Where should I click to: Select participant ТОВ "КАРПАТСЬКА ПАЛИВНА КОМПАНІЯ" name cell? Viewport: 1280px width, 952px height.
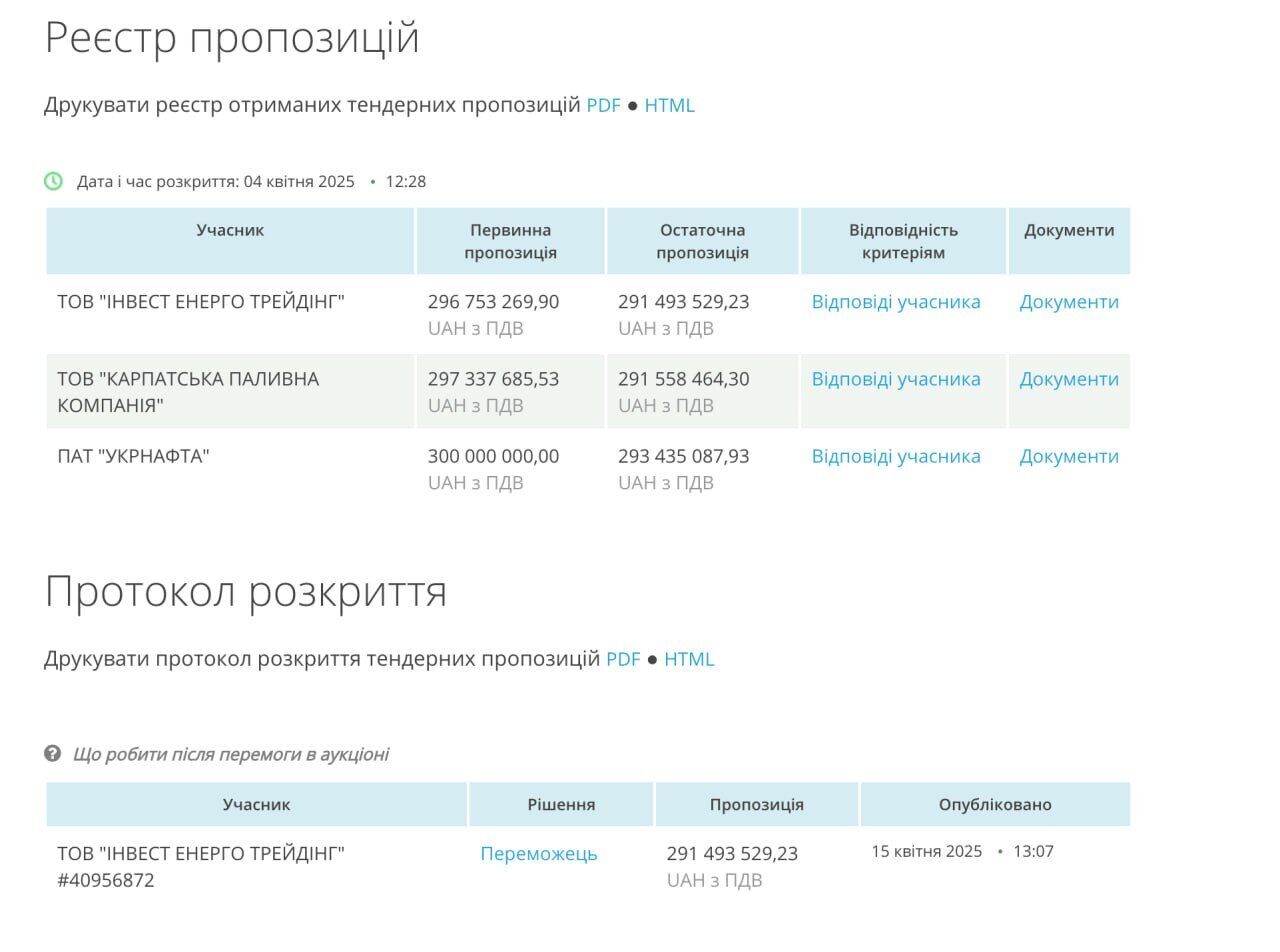[x=230, y=392]
